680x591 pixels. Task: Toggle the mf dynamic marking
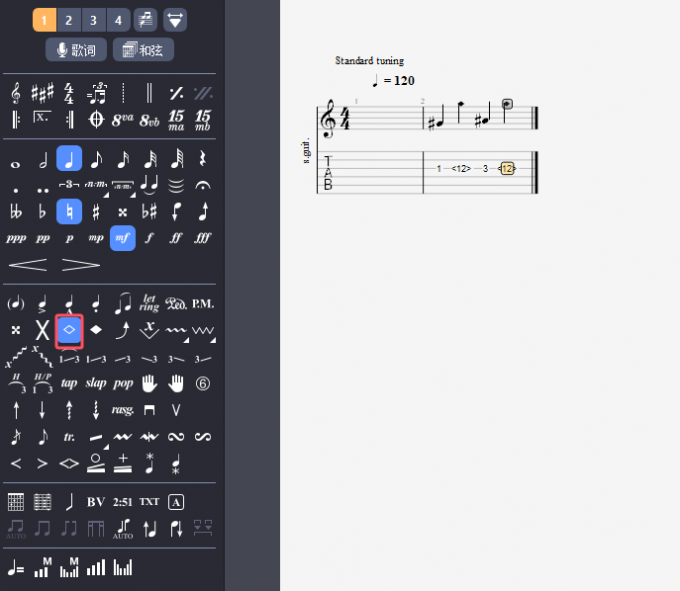coord(123,238)
